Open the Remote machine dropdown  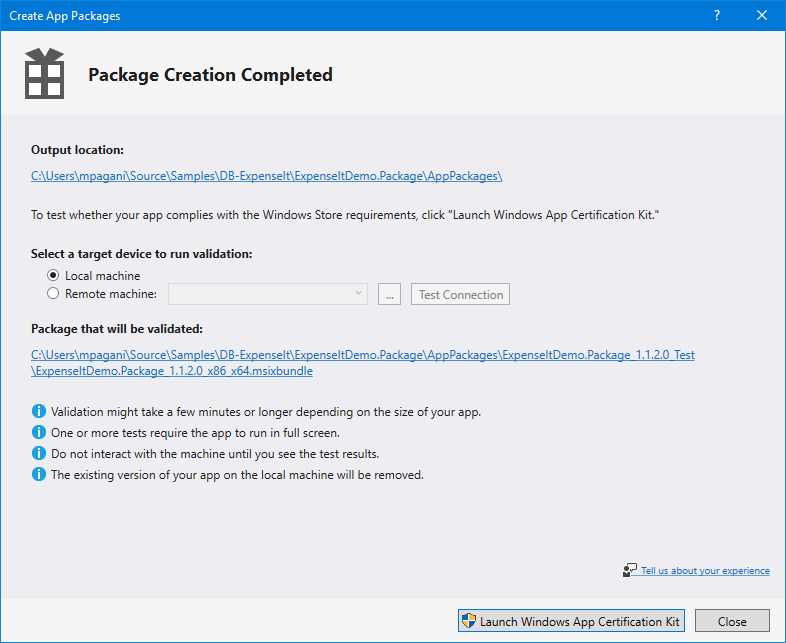coord(268,294)
